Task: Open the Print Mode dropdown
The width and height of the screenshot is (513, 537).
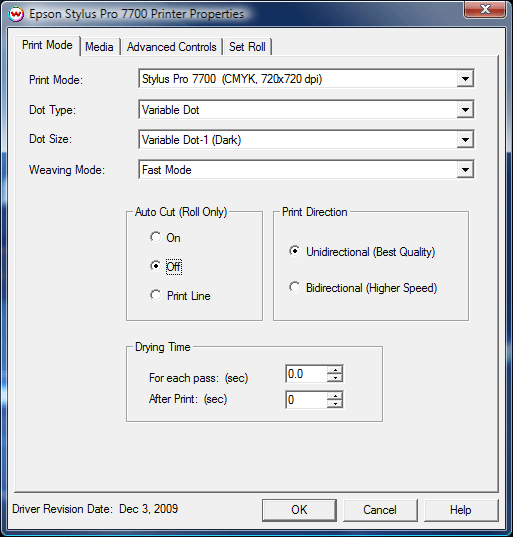Action: [465, 79]
